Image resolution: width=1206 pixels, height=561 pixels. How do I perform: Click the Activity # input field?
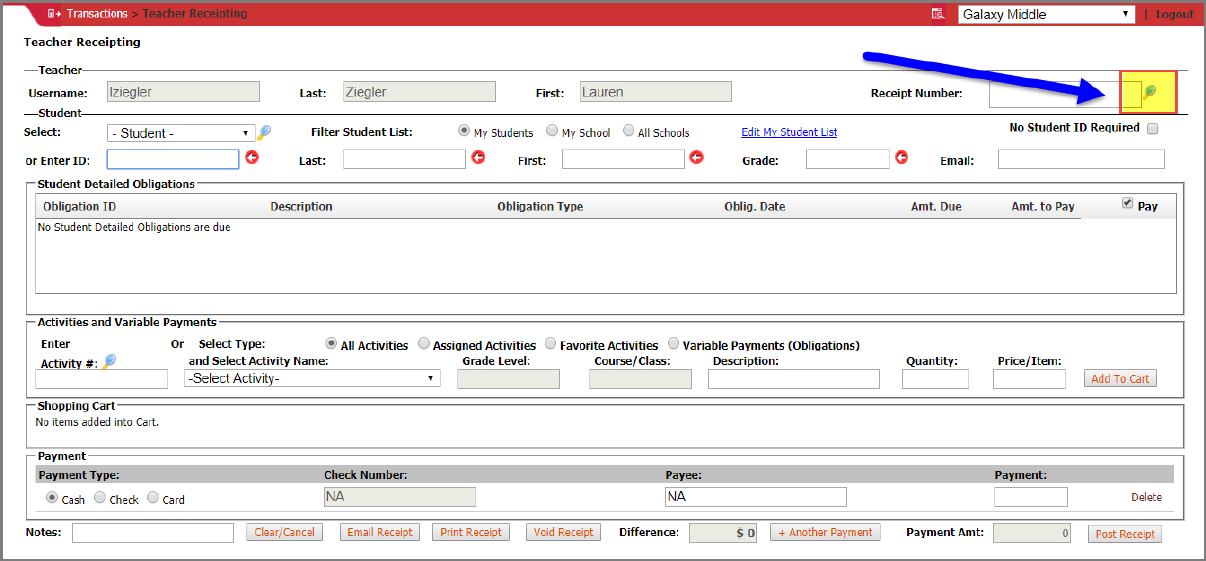(x=101, y=379)
